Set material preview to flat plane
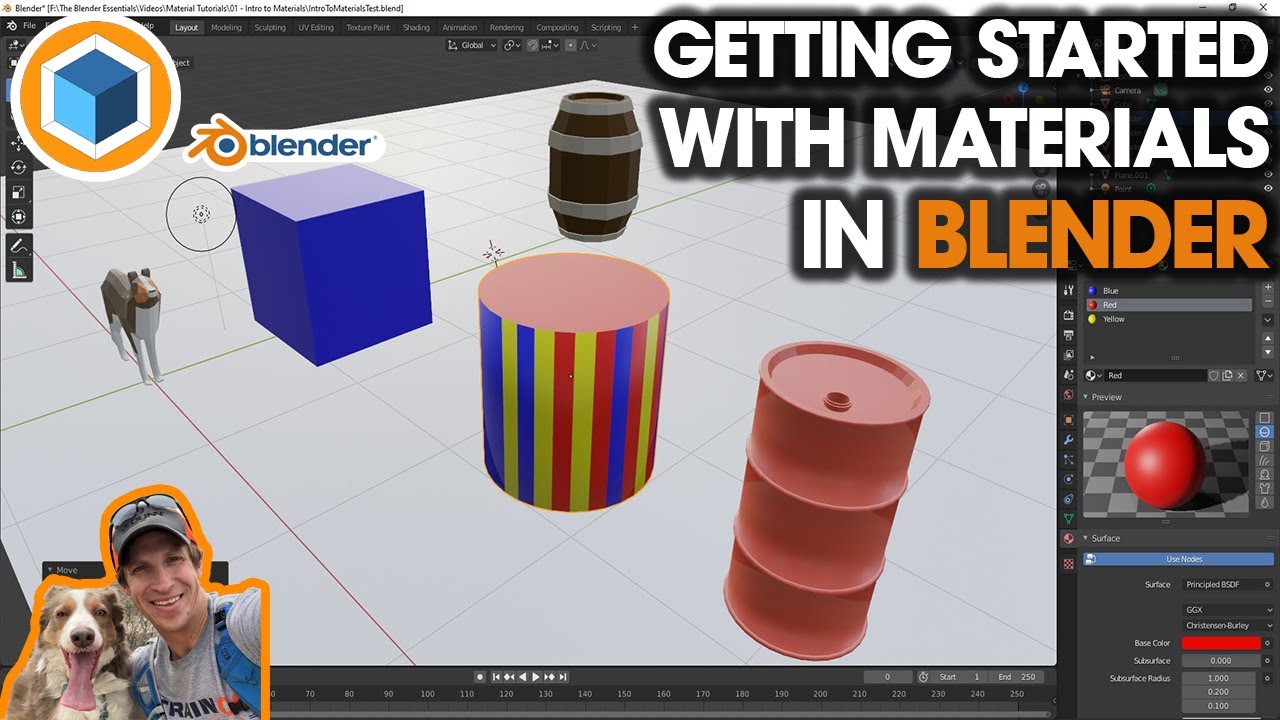1280x720 pixels. pos(1265,417)
